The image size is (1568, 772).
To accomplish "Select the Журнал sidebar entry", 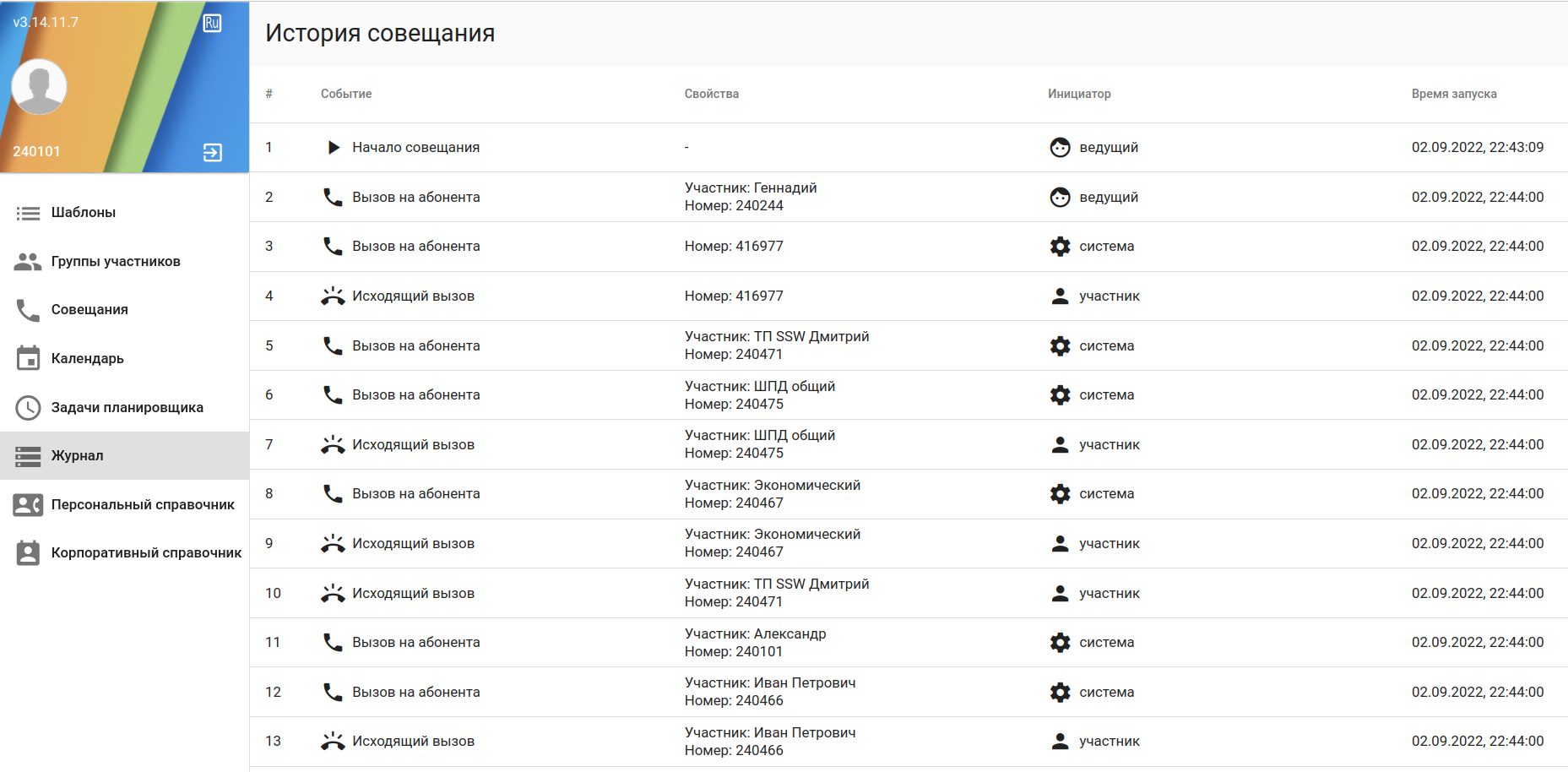I will coord(77,456).
